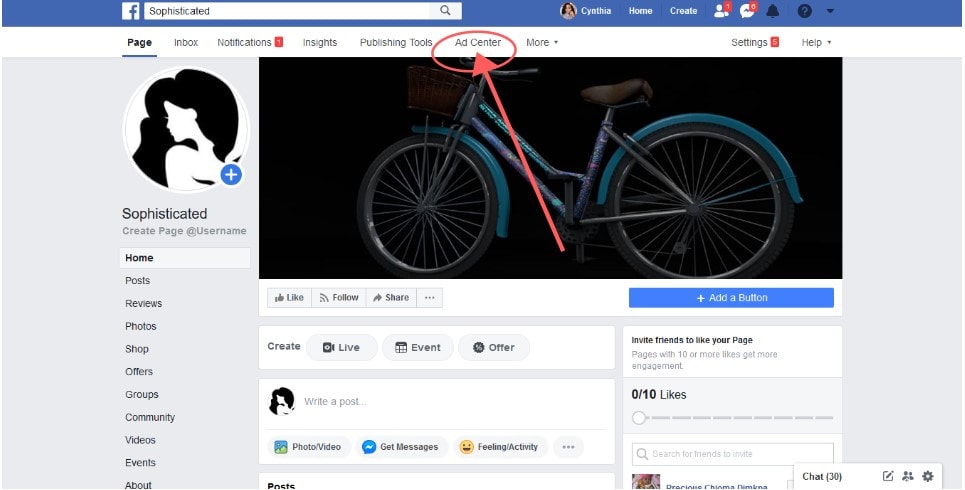This screenshot has height=490, width=965.
Task: Click the search magnifier button
Action: tap(445, 10)
